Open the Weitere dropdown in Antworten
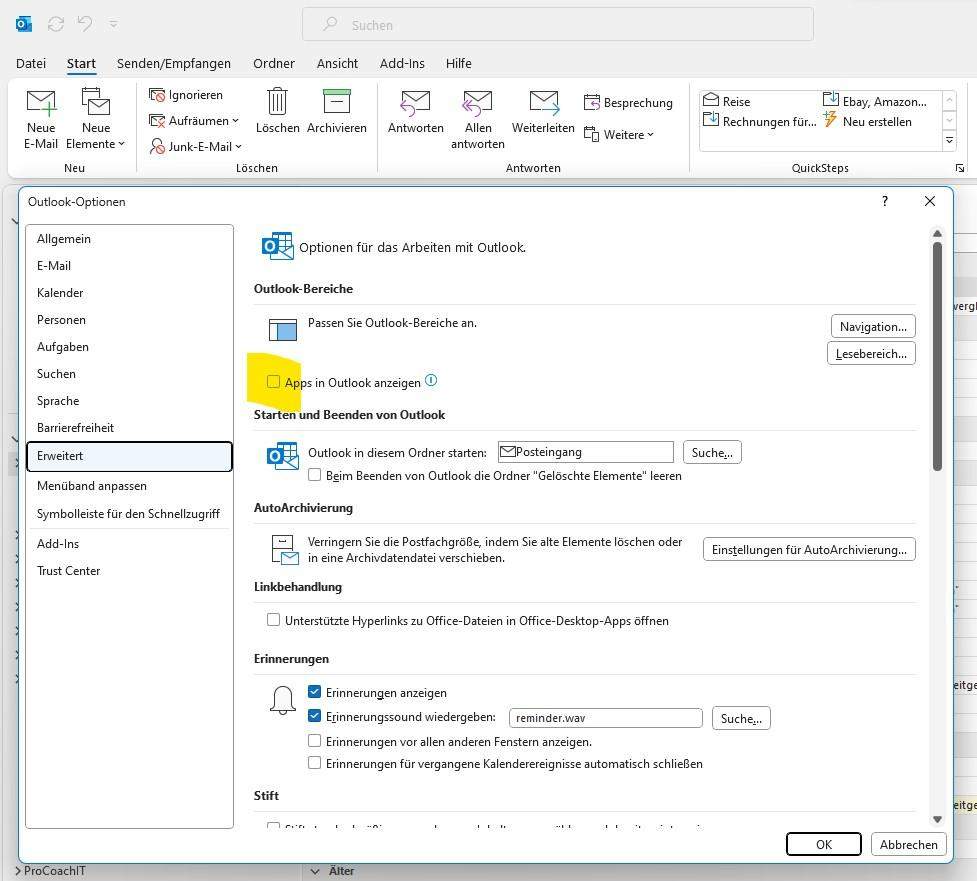977x881 pixels. [x=619, y=135]
